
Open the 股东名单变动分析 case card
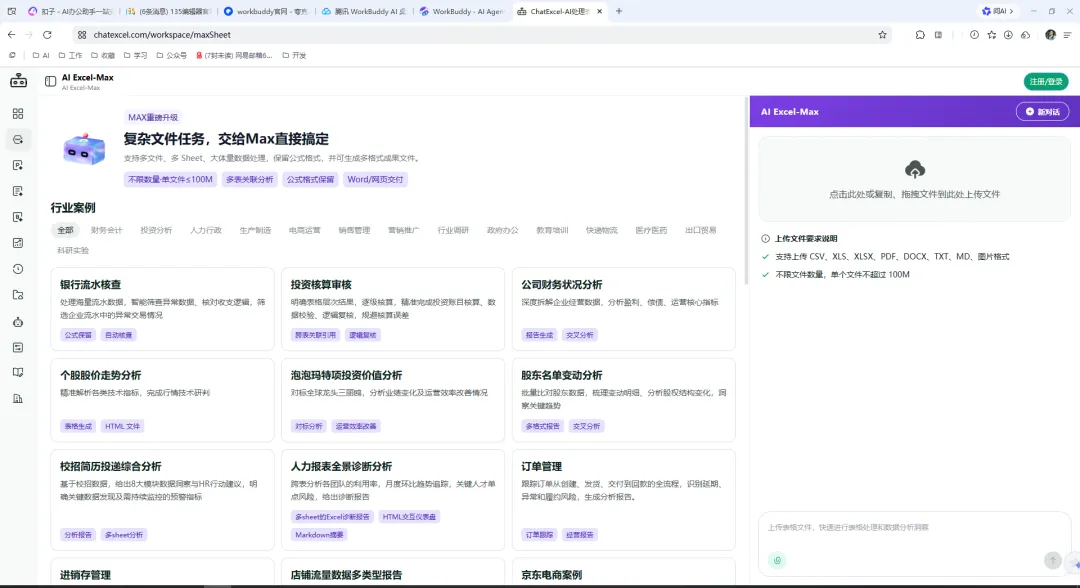[x=623, y=400]
